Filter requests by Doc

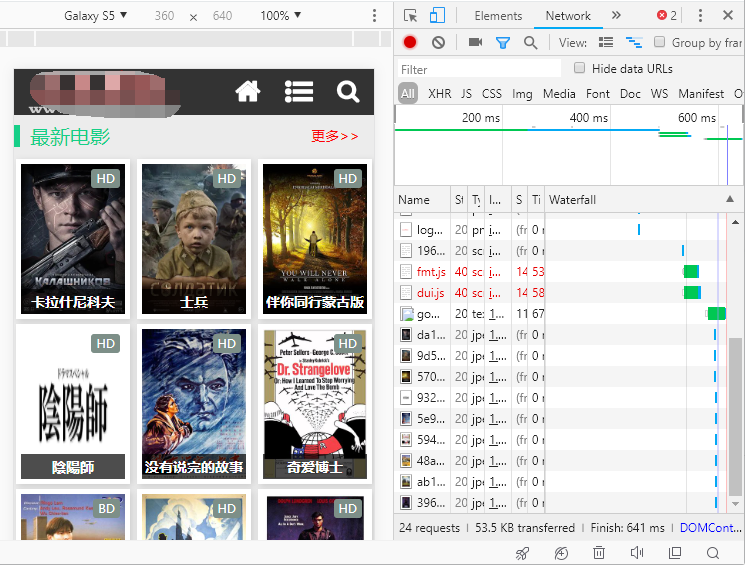pyautogui.click(x=630, y=94)
